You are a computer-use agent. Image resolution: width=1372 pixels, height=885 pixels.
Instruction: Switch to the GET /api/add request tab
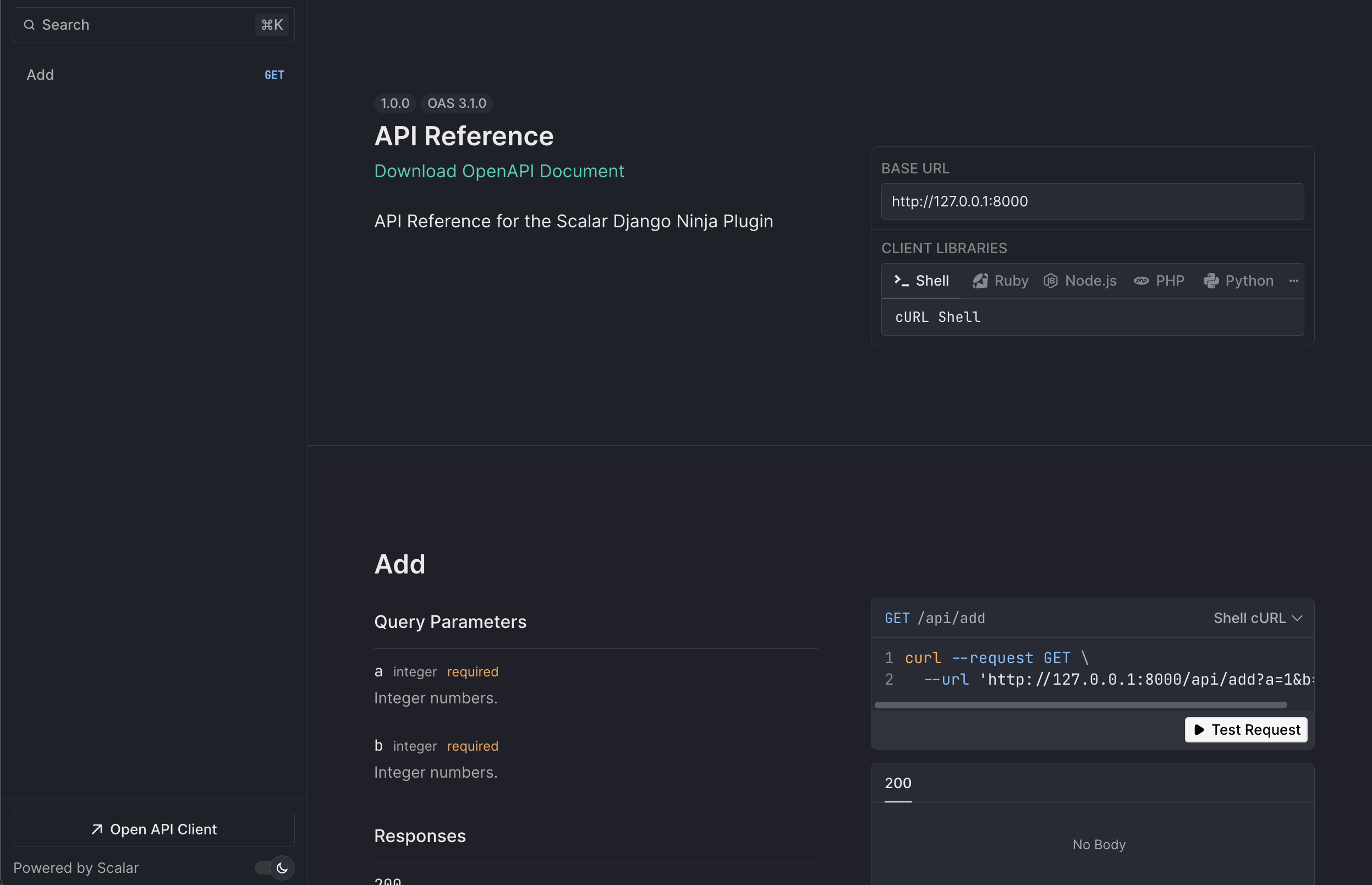935,618
